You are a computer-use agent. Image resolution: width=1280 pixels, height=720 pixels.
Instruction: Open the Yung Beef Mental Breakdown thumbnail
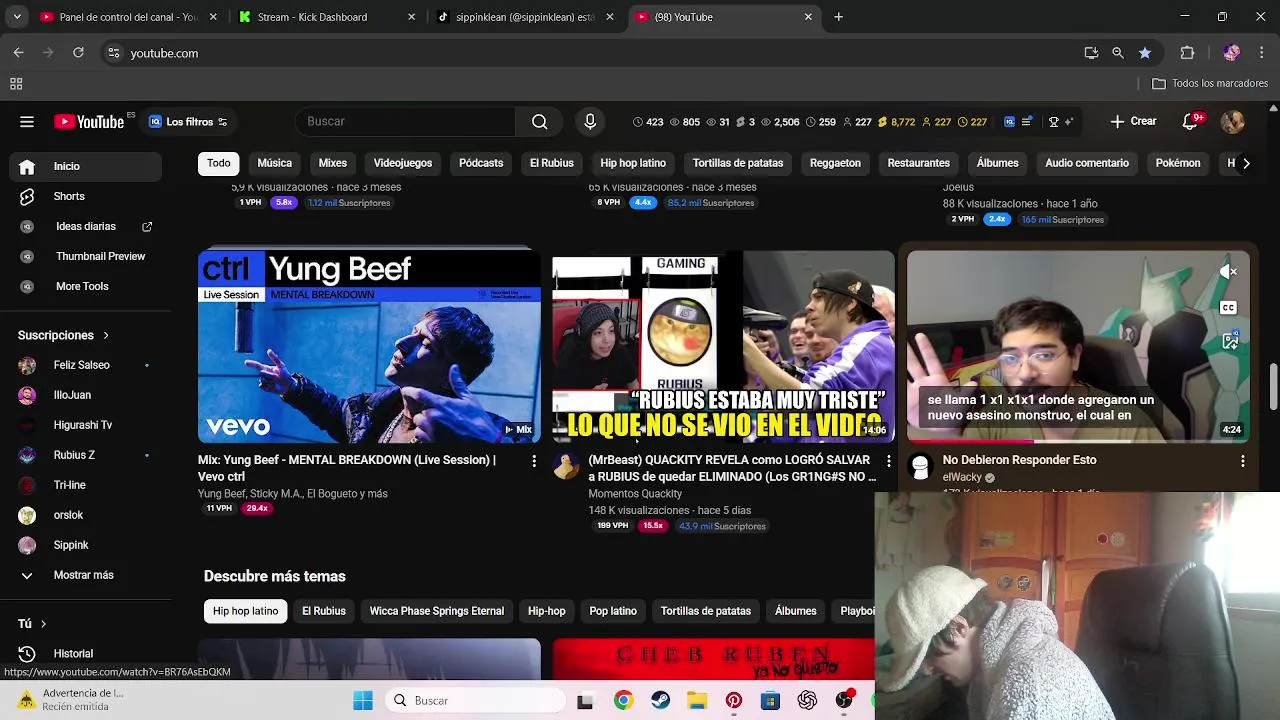[369, 346]
